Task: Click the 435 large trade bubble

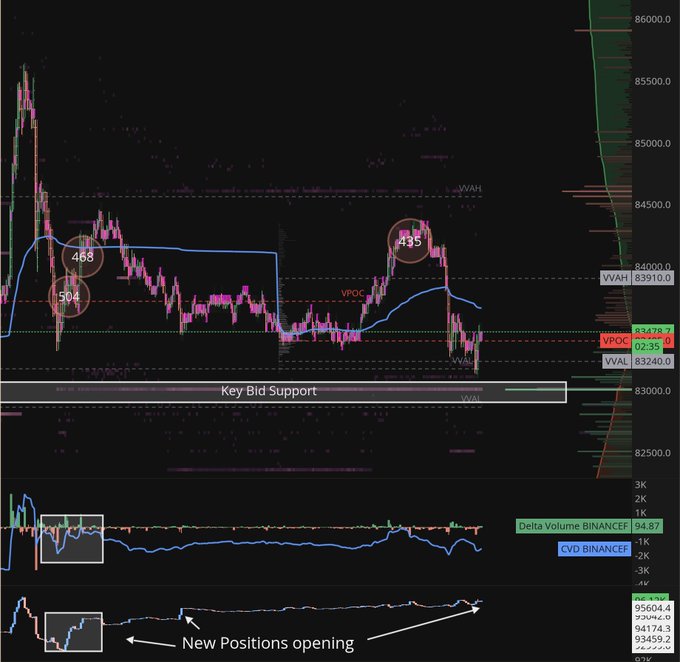Action: coord(410,241)
